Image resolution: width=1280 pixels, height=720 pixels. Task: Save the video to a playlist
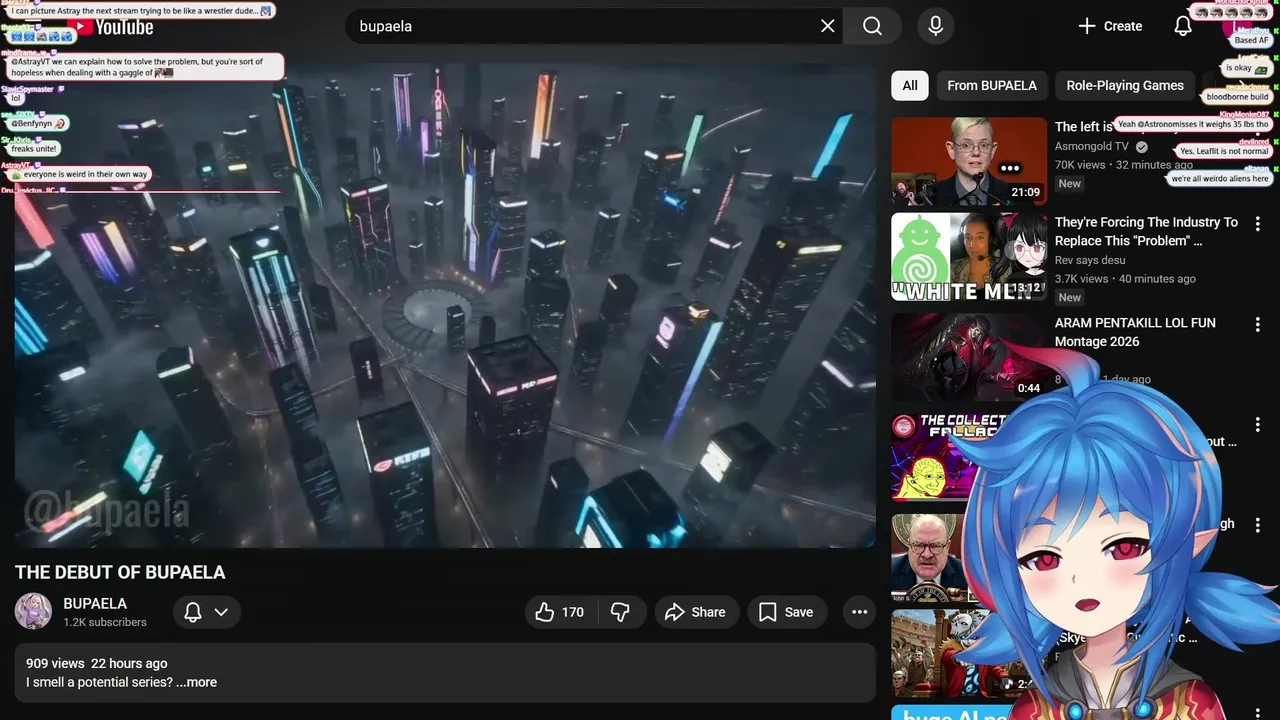(787, 612)
